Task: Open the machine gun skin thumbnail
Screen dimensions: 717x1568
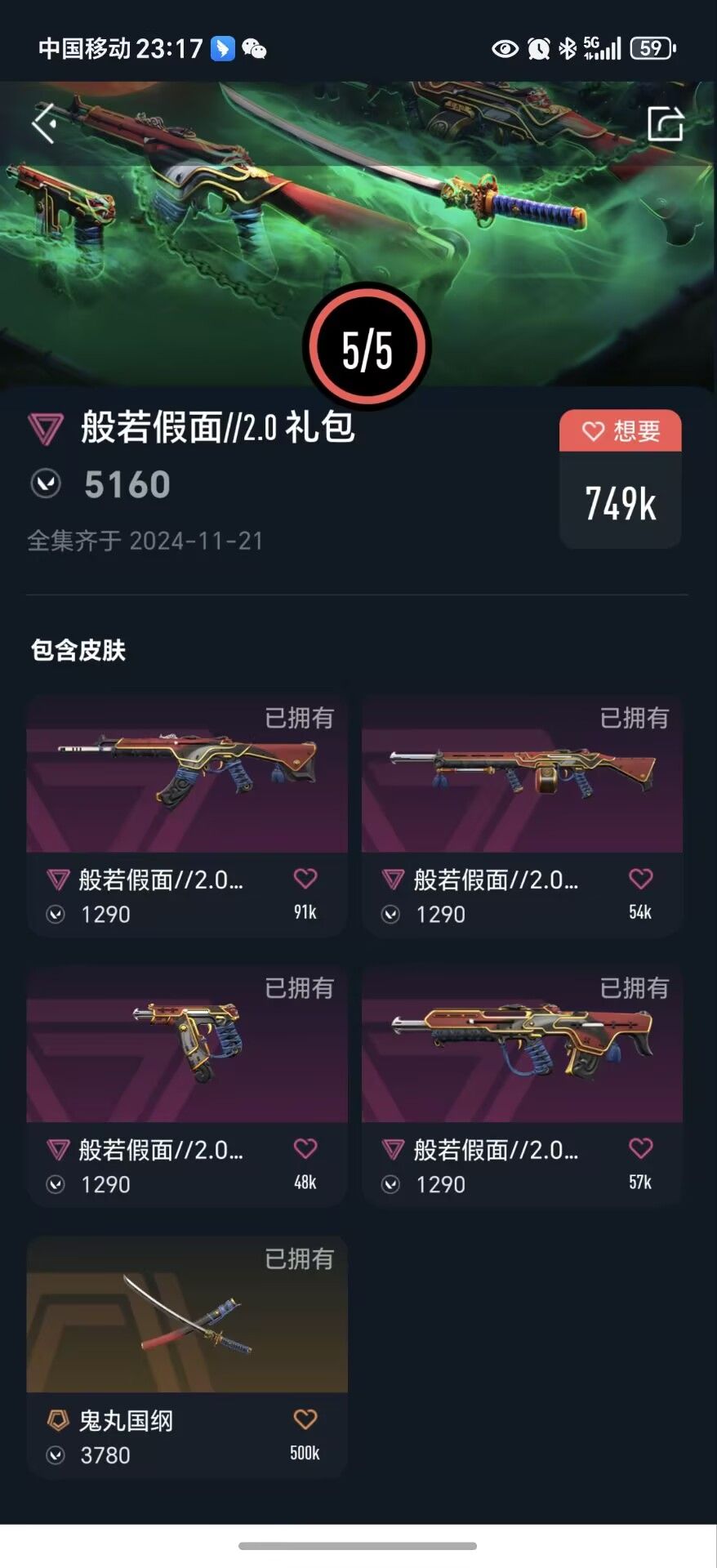Action: coord(523,774)
